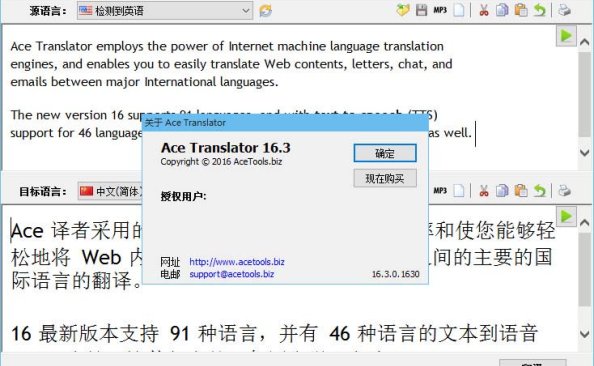Click 关于 Ace Translator dialog title bar
Screen dimensions: 594x366
point(285,122)
